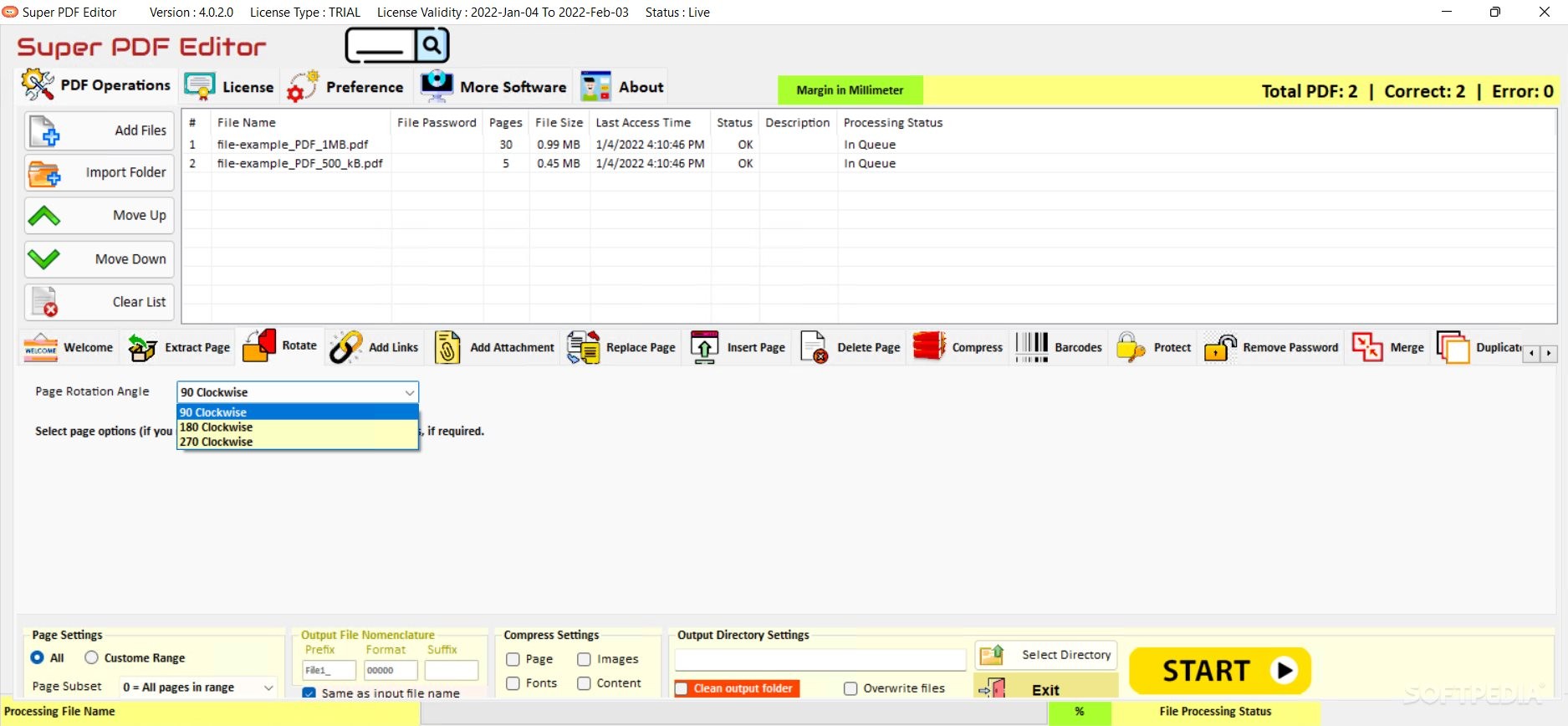Click the Duplicate pages icon
The image size is (1568, 726).
[x=1453, y=347]
